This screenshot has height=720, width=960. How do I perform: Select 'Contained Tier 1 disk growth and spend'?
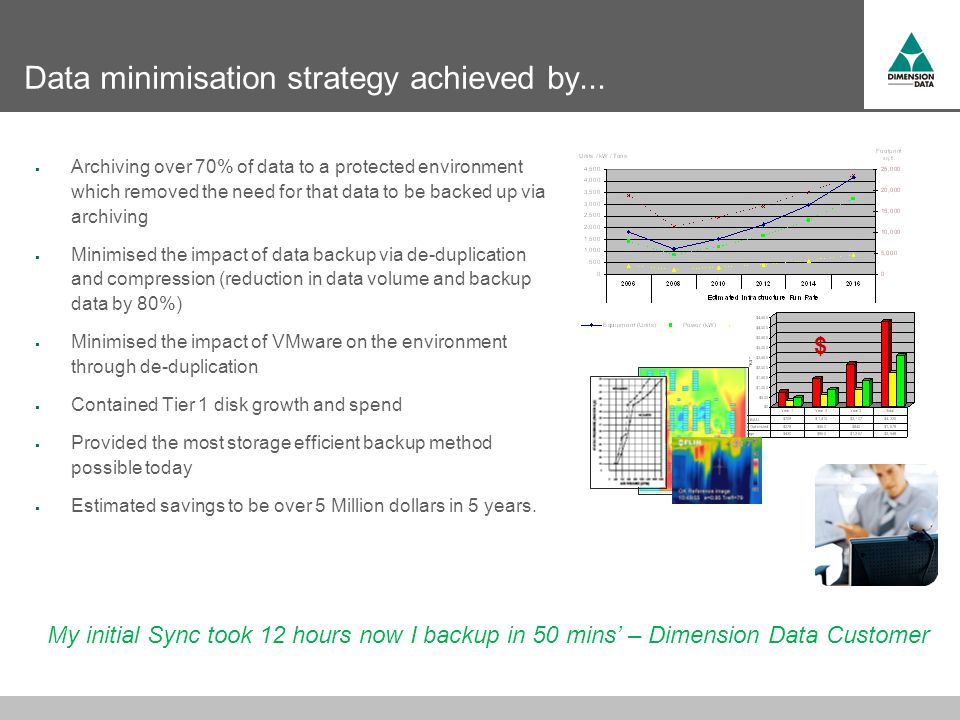point(236,405)
